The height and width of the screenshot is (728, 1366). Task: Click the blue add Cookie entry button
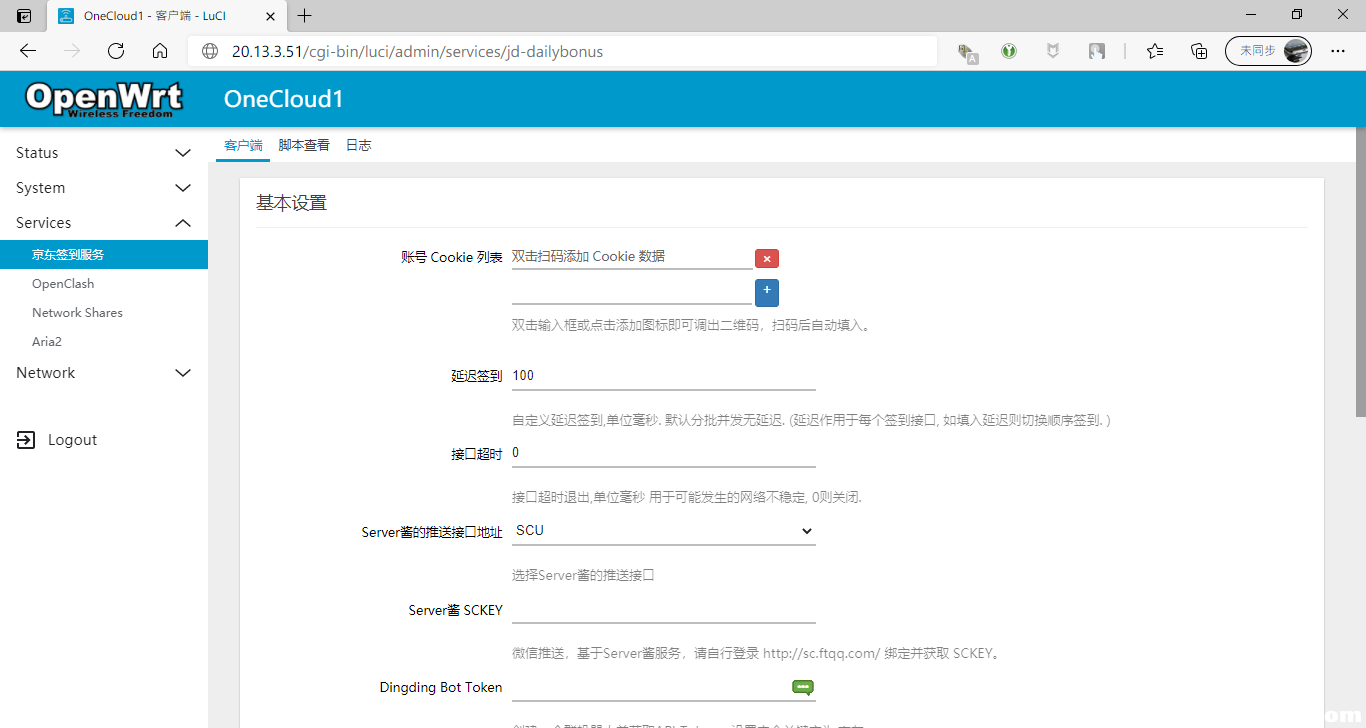pos(767,292)
